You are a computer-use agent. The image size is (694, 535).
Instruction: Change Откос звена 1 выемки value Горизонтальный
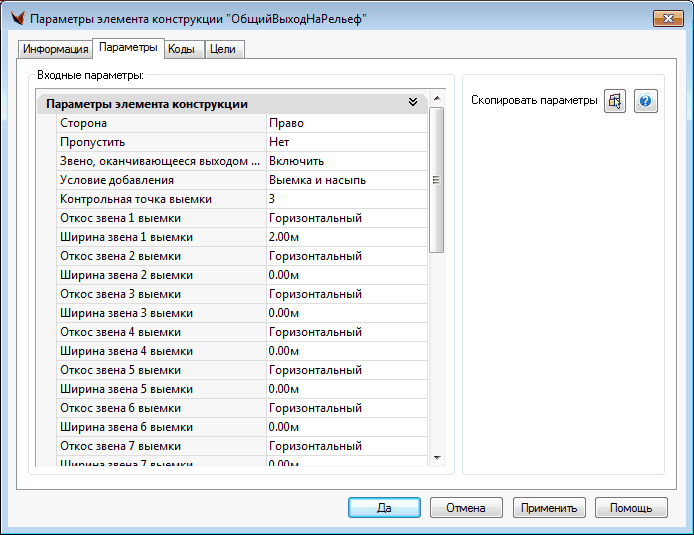[345, 218]
